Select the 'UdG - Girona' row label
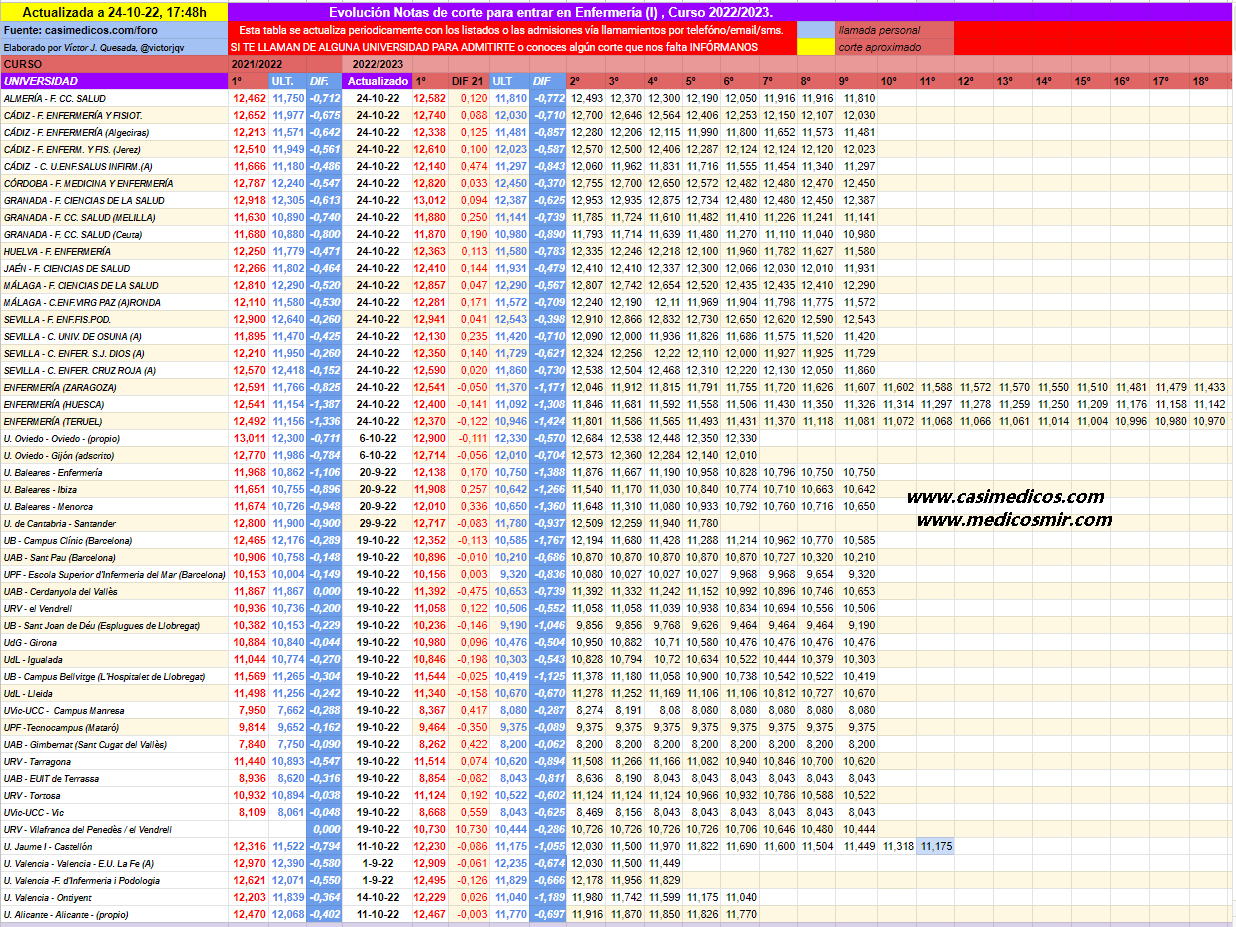 tap(31, 642)
